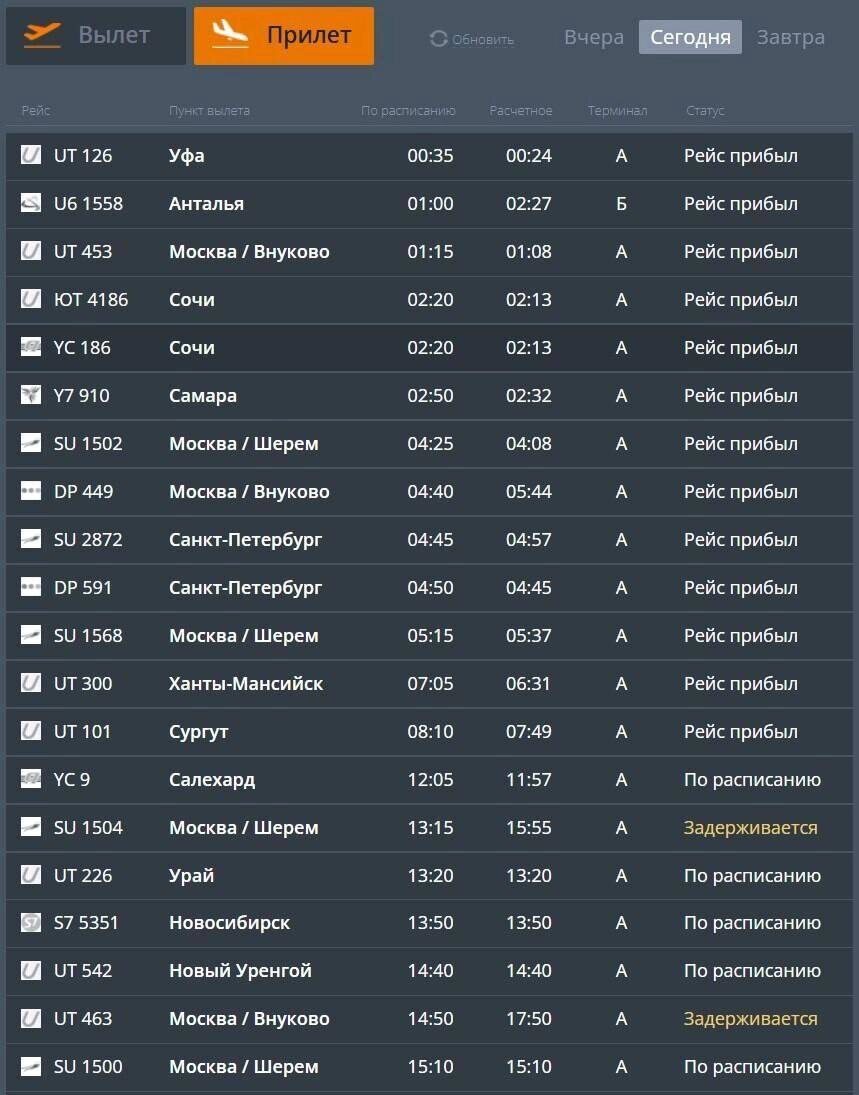The height and width of the screenshot is (1095, 859).
Task: Click flight number SU 1500
Action: coord(88,1067)
